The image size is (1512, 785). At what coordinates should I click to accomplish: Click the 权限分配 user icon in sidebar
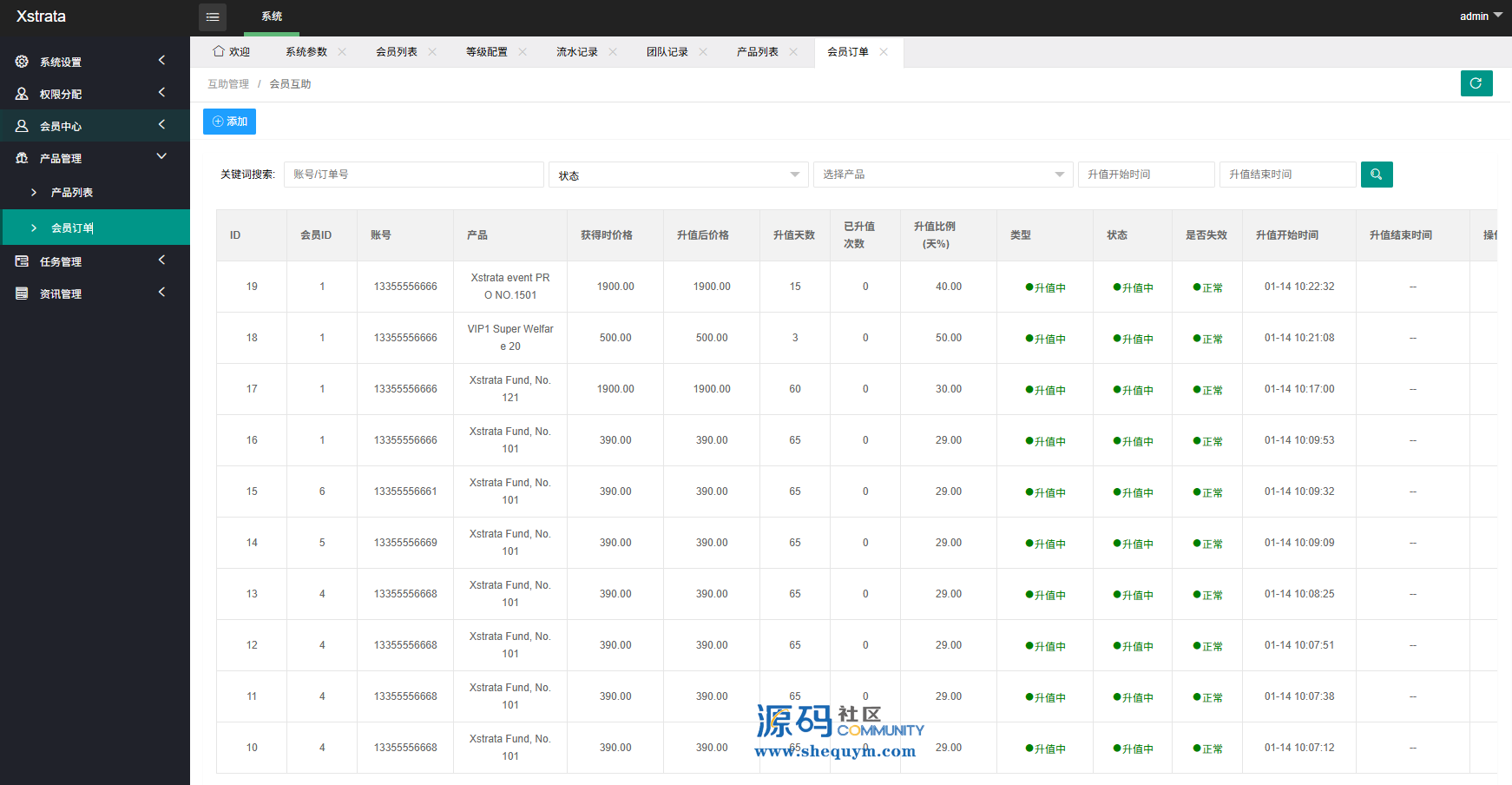click(x=22, y=94)
